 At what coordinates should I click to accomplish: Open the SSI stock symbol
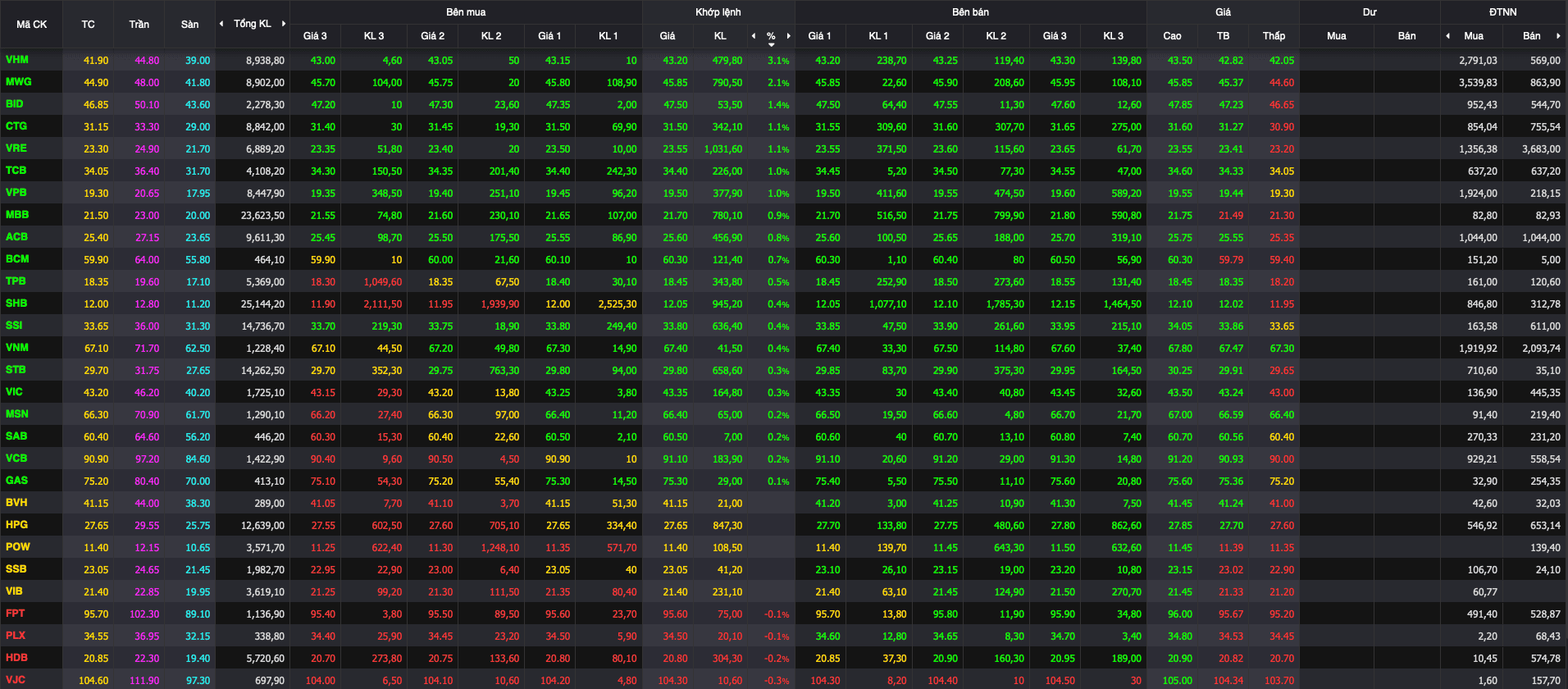tap(14, 326)
